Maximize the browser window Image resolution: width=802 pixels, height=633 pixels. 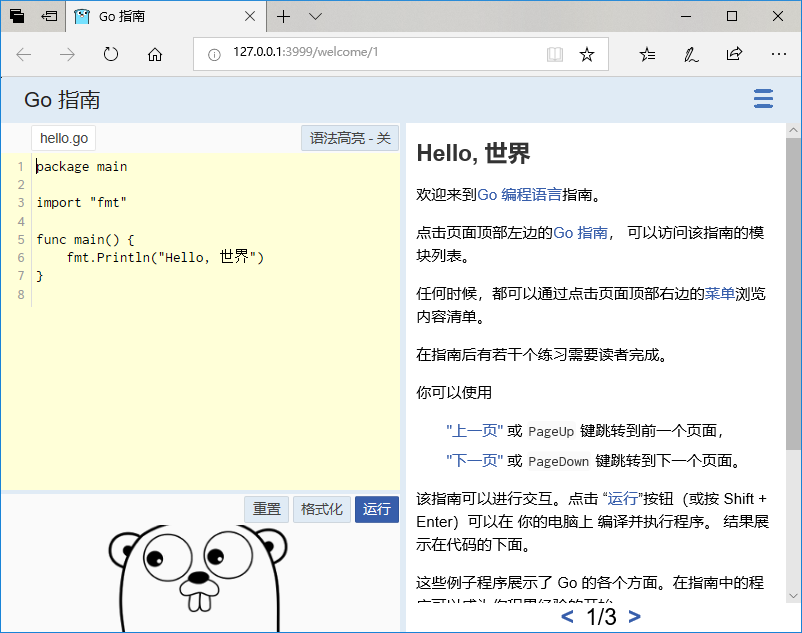(732, 16)
